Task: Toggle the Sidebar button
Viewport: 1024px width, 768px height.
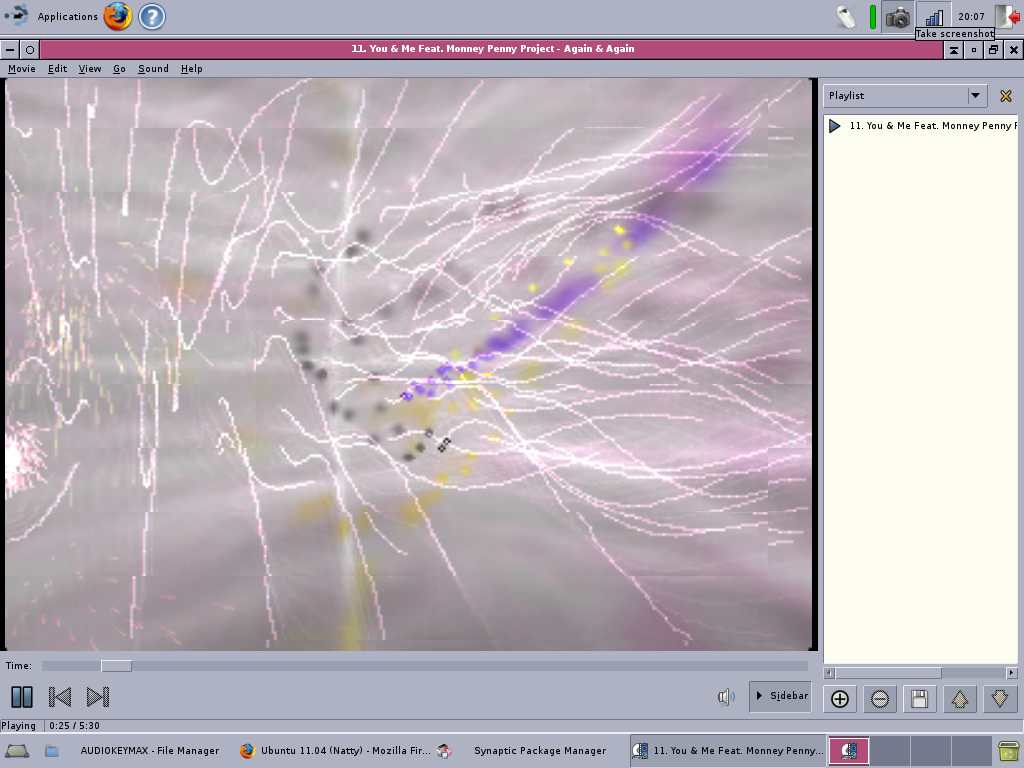Action: 781,696
